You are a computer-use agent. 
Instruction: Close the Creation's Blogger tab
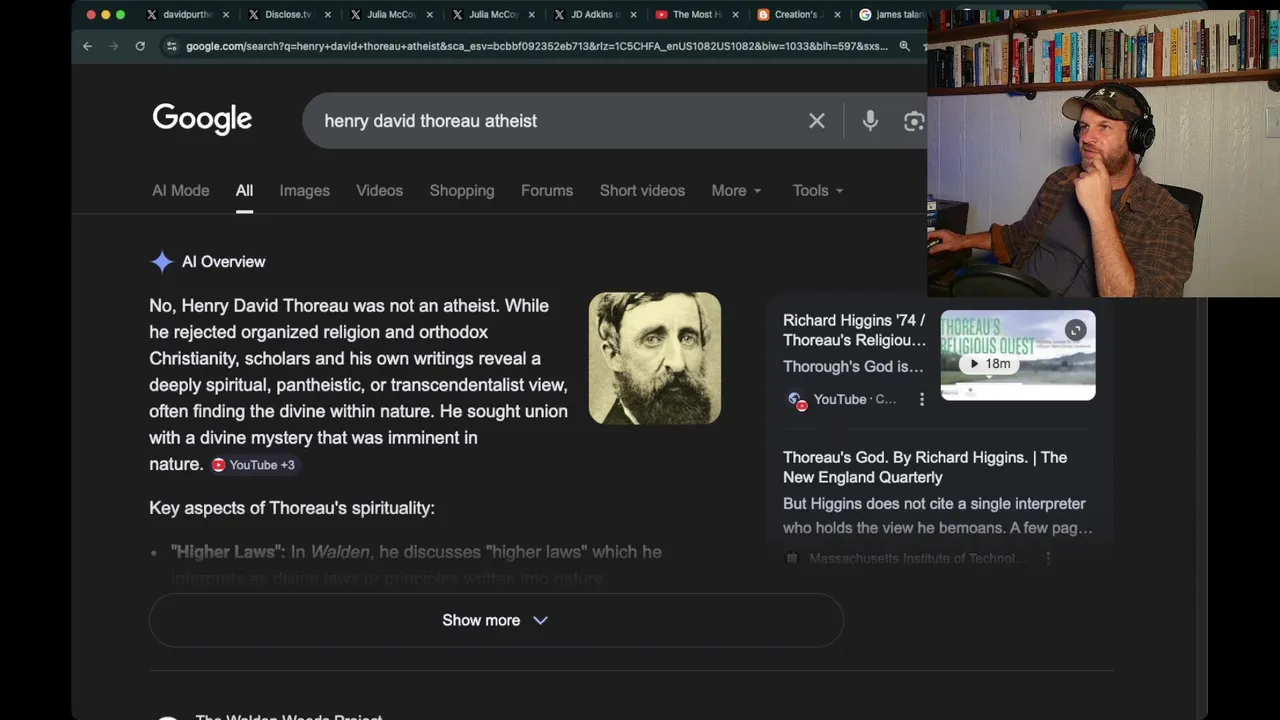click(x=837, y=15)
